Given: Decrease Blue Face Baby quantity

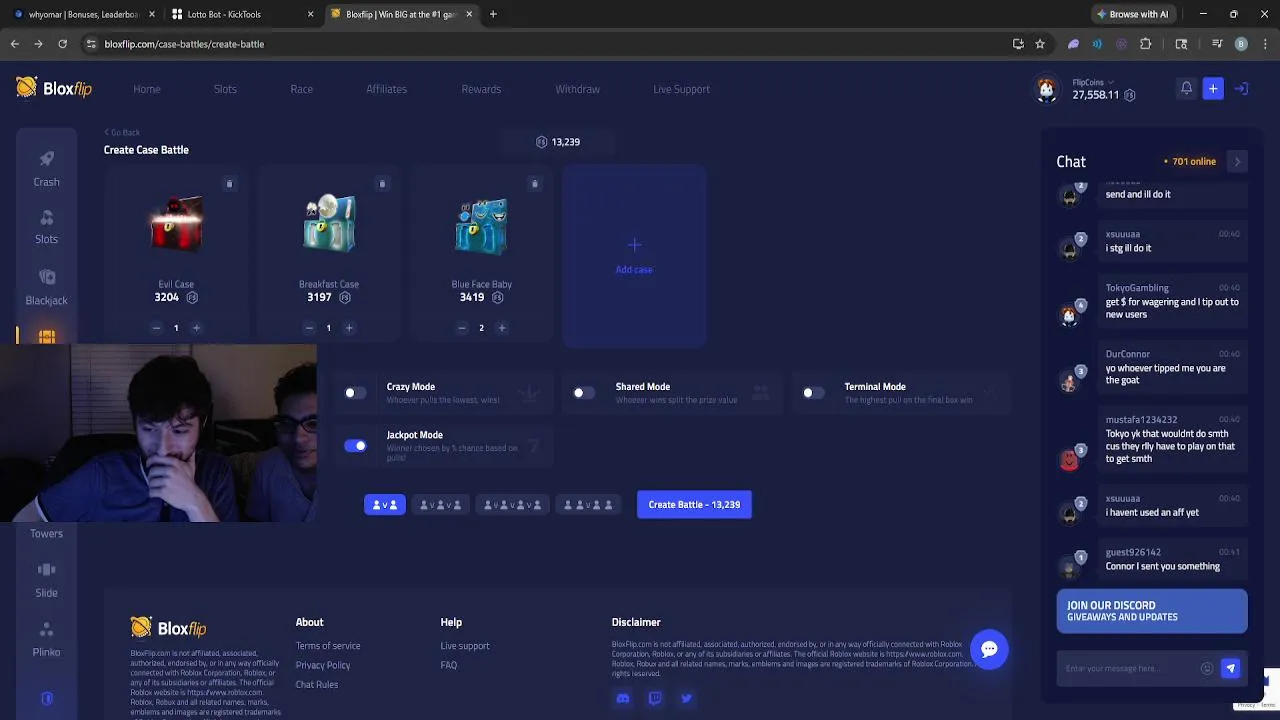Looking at the screenshot, I should (461, 328).
